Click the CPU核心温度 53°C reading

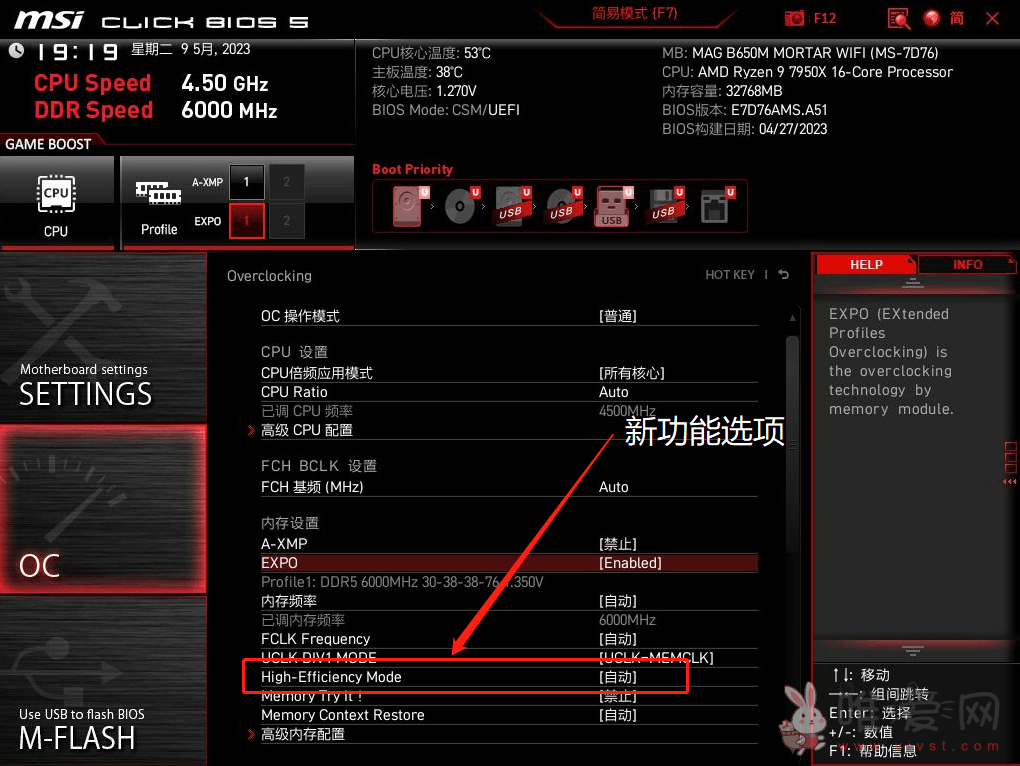click(x=431, y=53)
